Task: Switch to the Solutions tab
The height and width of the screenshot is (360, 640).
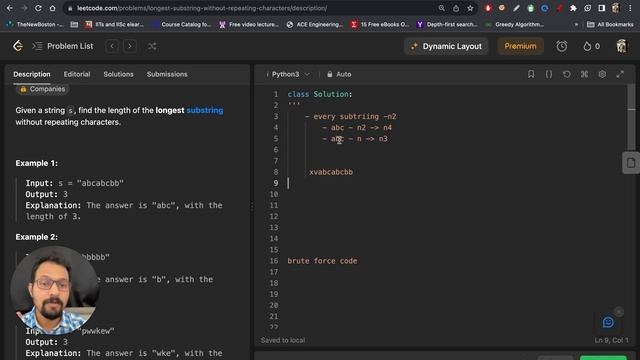Action: click(118, 74)
